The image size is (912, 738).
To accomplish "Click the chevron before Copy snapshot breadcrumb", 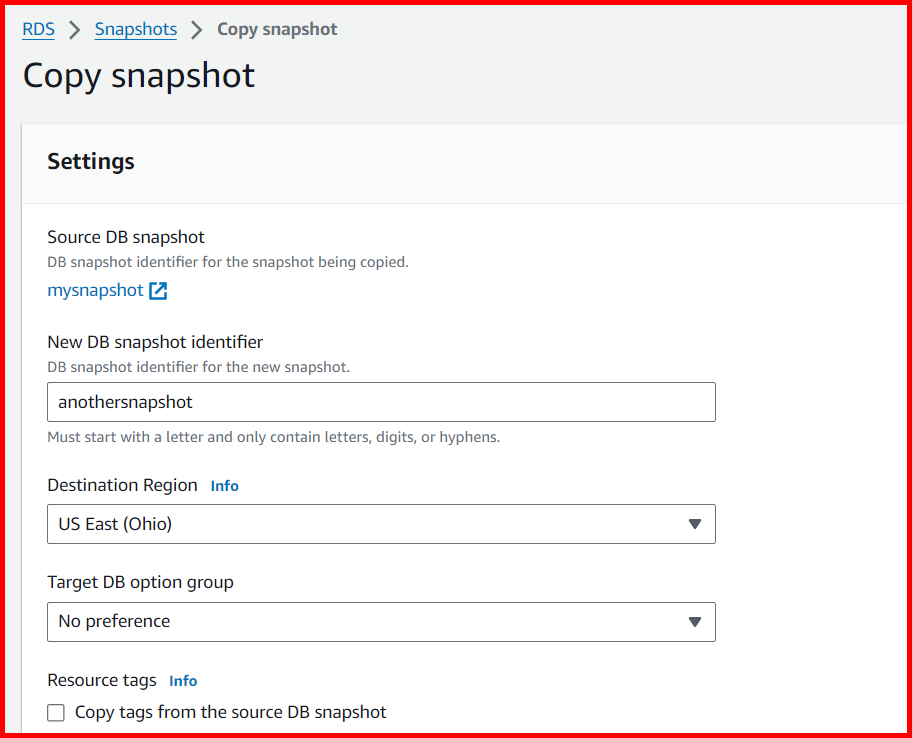I will coord(197,29).
